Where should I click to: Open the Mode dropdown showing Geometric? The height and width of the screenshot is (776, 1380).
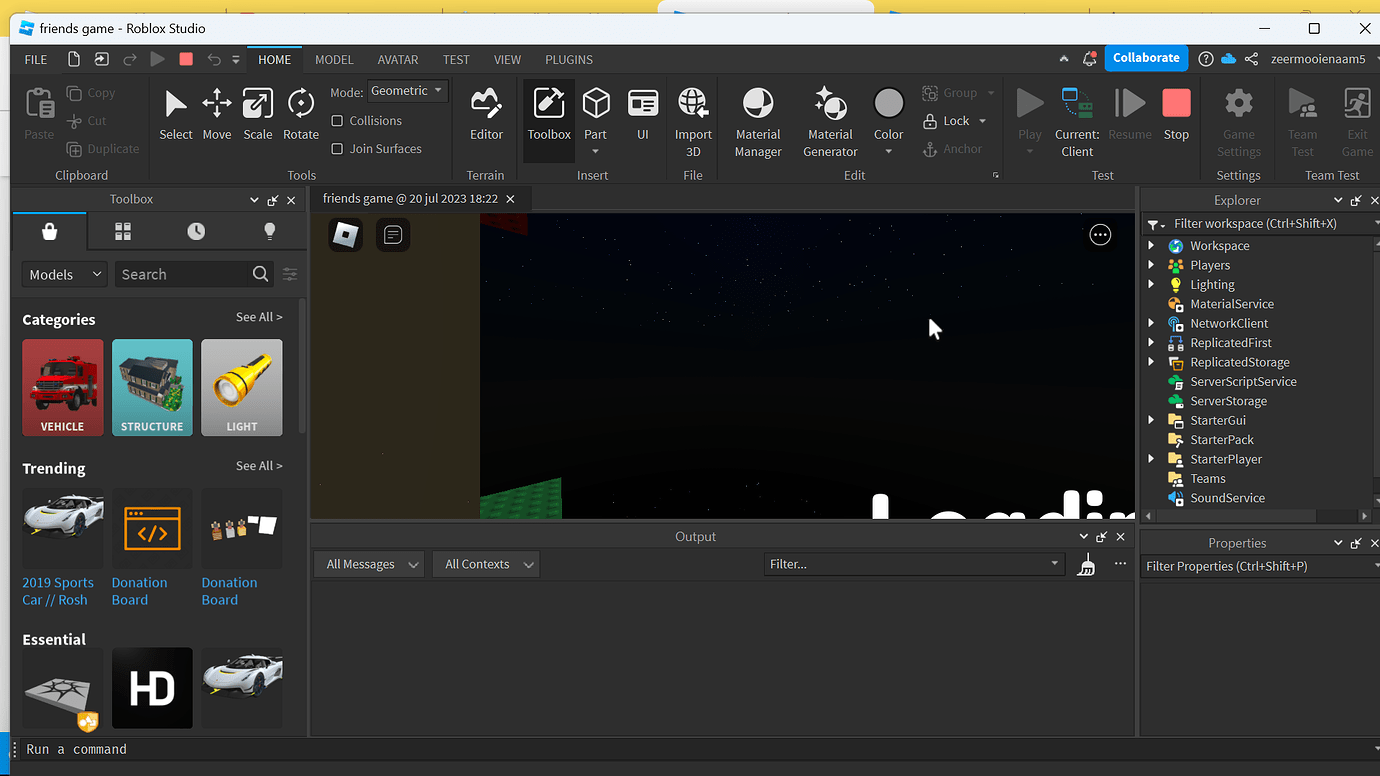407,90
